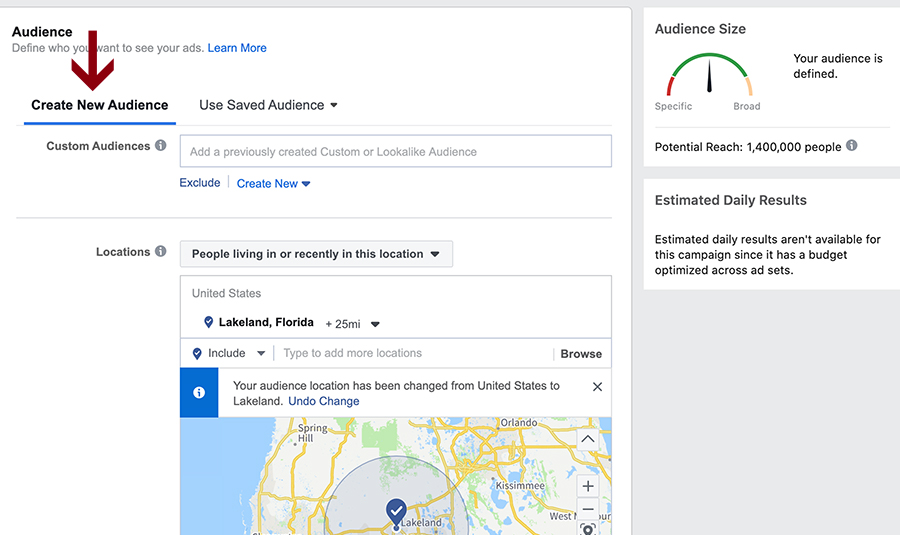Click the Spring Hill label on the map
900x535 pixels.
[312, 433]
